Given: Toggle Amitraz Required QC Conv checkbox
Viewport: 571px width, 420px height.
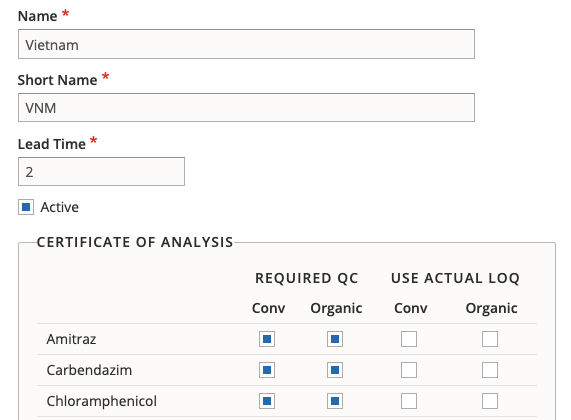Looking at the screenshot, I should coord(267,339).
